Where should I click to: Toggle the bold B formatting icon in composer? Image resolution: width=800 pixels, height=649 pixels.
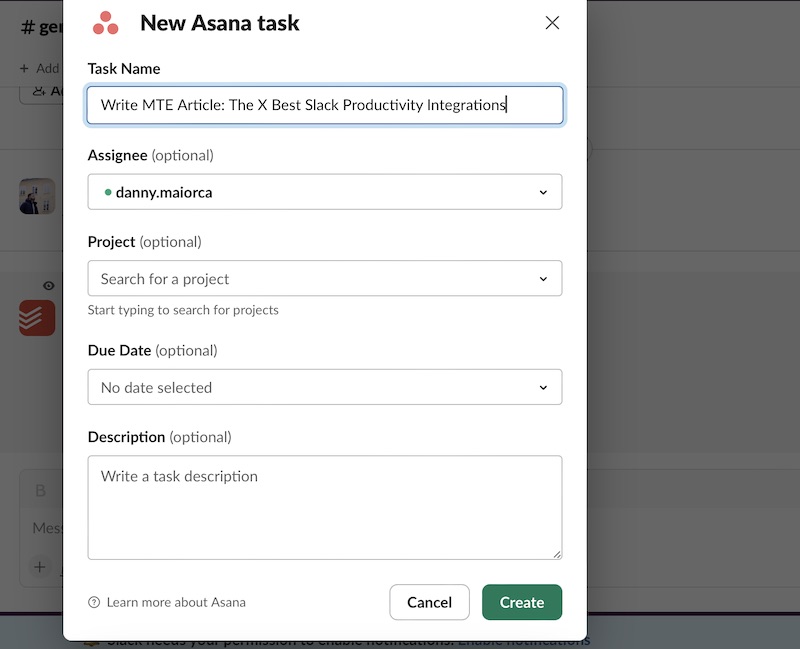tap(40, 491)
